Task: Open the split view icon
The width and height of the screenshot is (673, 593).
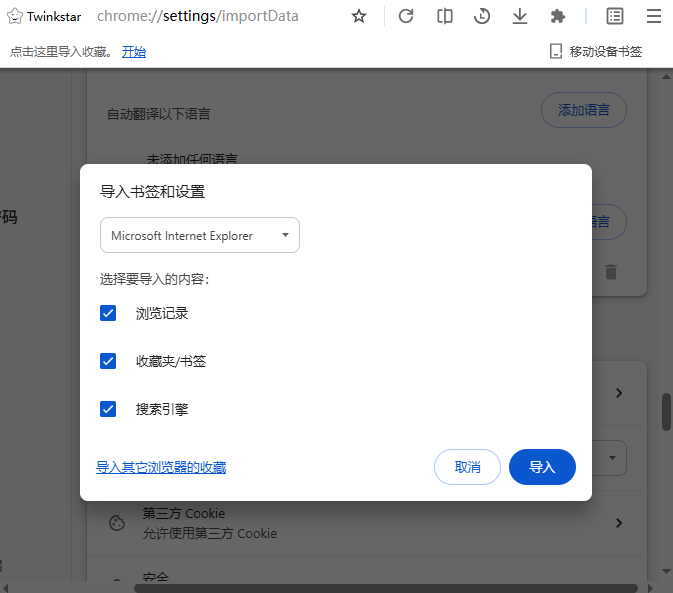Action: (x=445, y=16)
